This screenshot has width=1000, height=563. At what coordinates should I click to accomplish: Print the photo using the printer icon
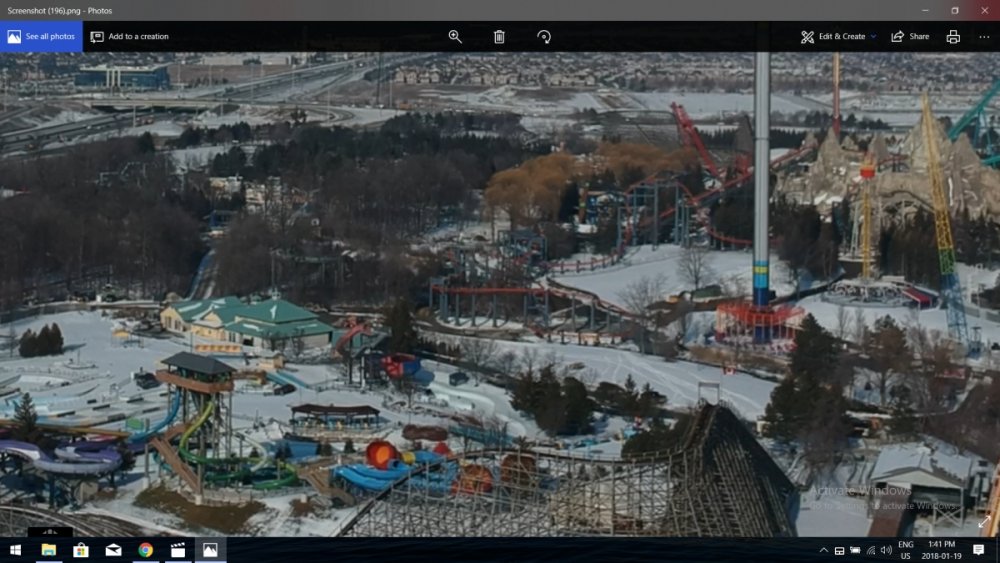click(x=953, y=37)
